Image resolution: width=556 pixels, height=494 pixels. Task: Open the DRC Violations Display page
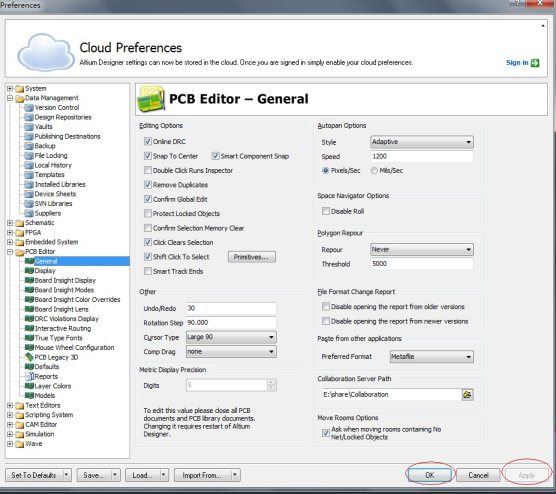pyautogui.click(x=67, y=319)
